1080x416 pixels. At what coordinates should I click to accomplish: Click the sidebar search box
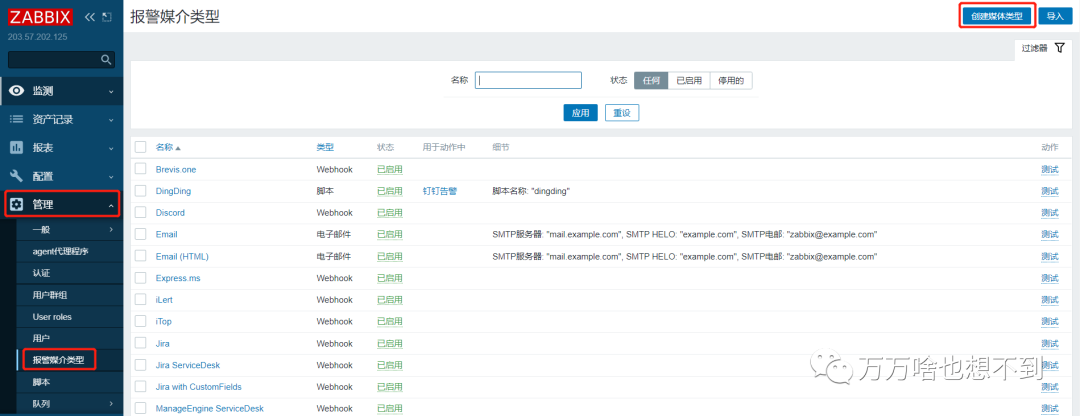point(61,59)
